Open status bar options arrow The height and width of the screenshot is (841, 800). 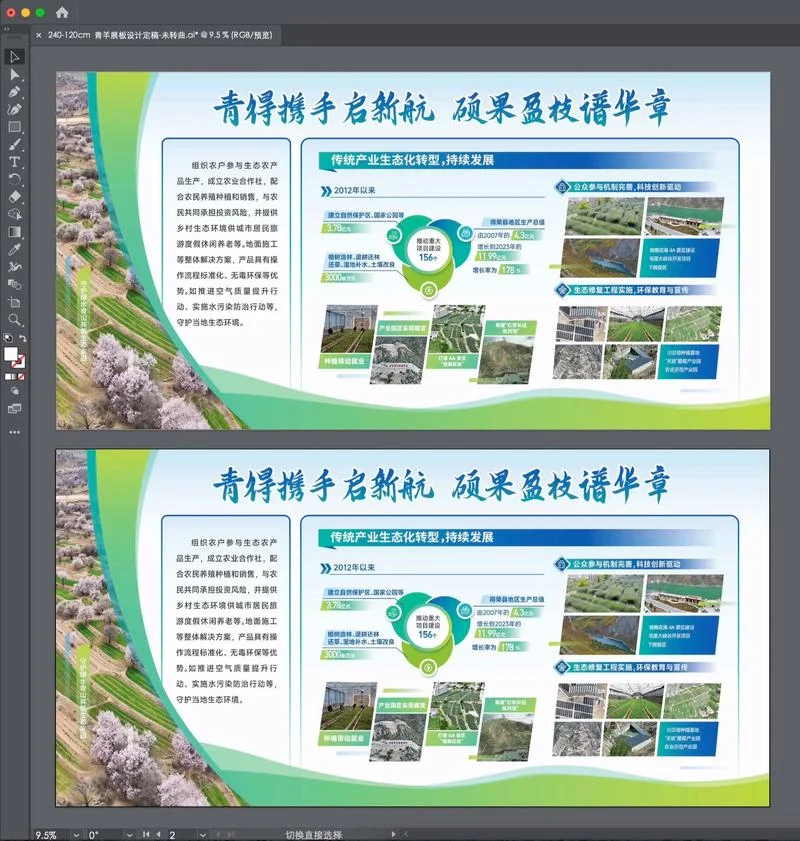click(393, 835)
